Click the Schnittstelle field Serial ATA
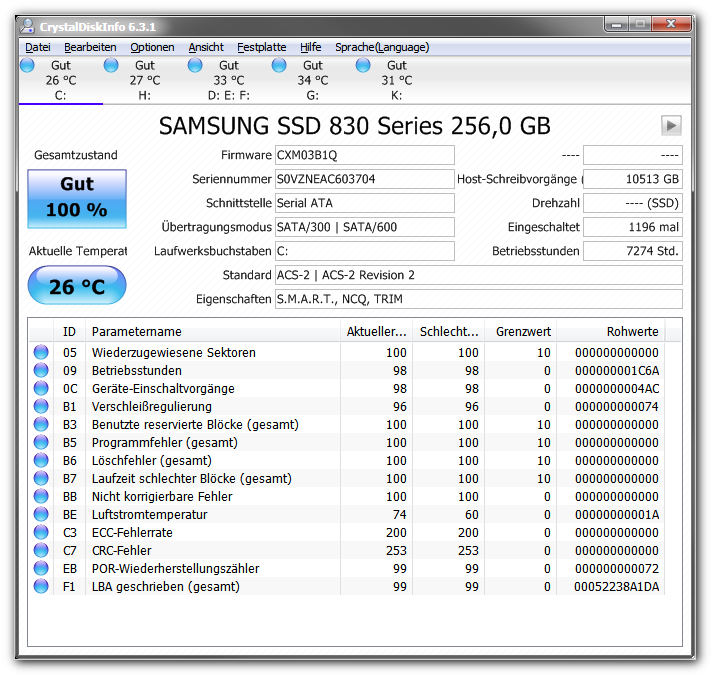 click(x=365, y=203)
